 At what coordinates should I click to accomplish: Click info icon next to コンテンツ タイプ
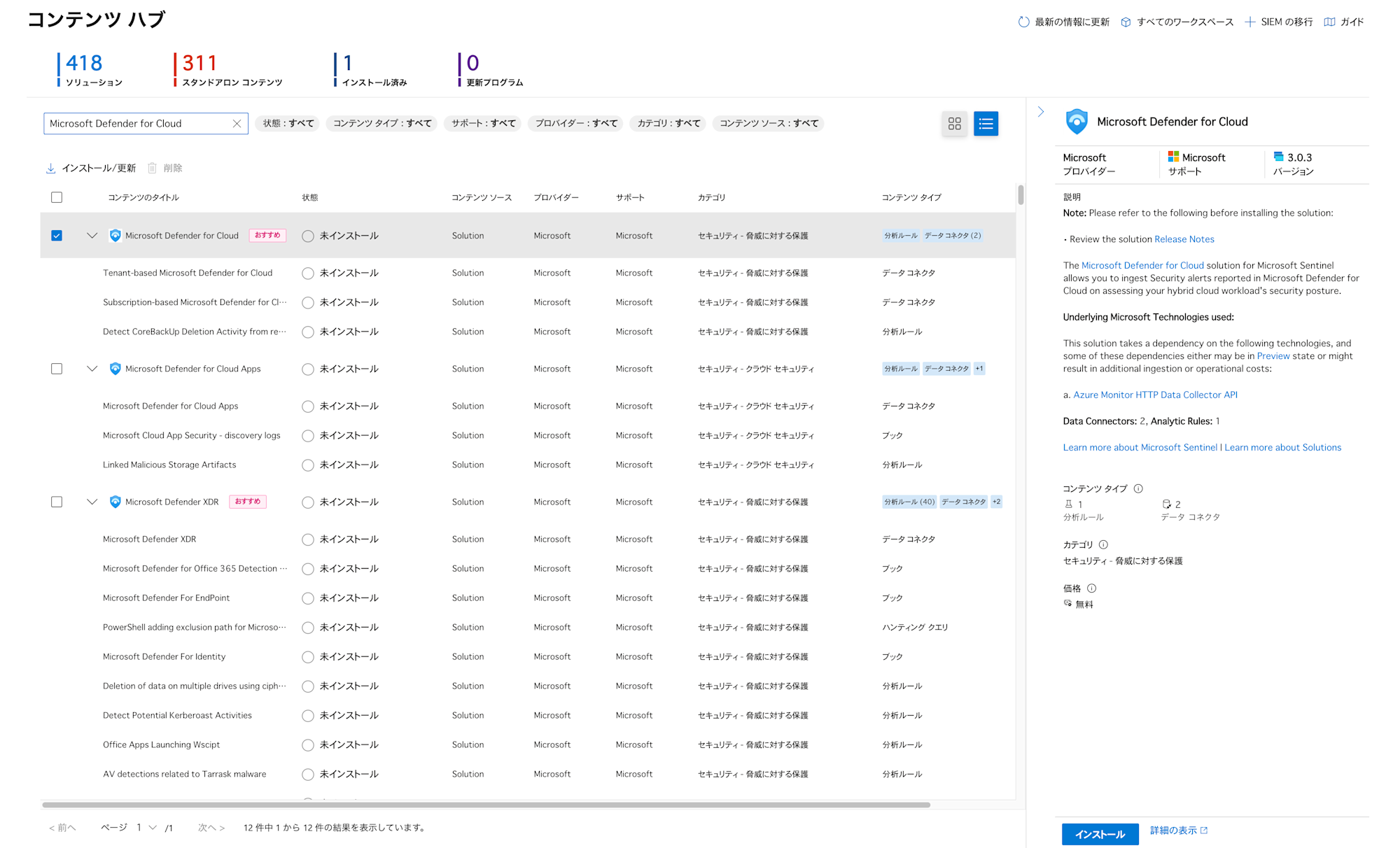pos(1138,488)
